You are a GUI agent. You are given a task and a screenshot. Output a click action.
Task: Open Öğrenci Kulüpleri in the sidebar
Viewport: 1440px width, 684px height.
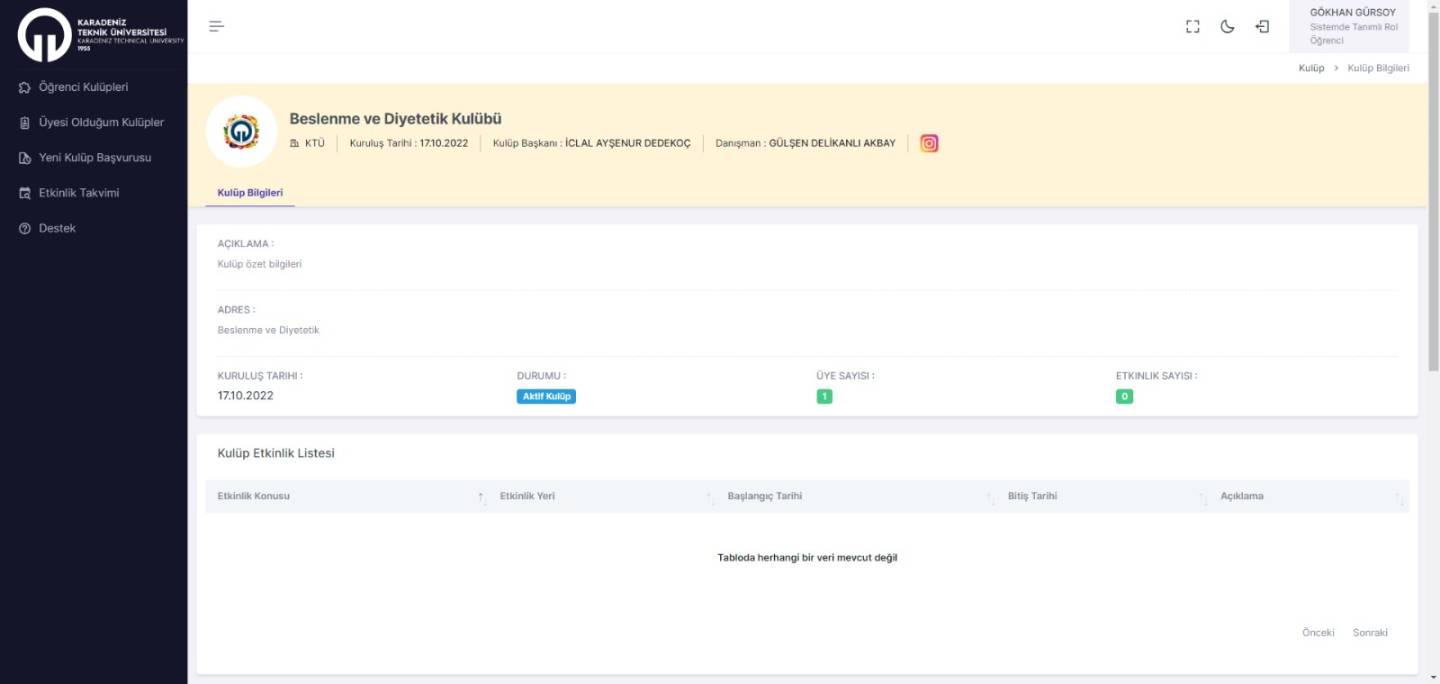click(83, 87)
